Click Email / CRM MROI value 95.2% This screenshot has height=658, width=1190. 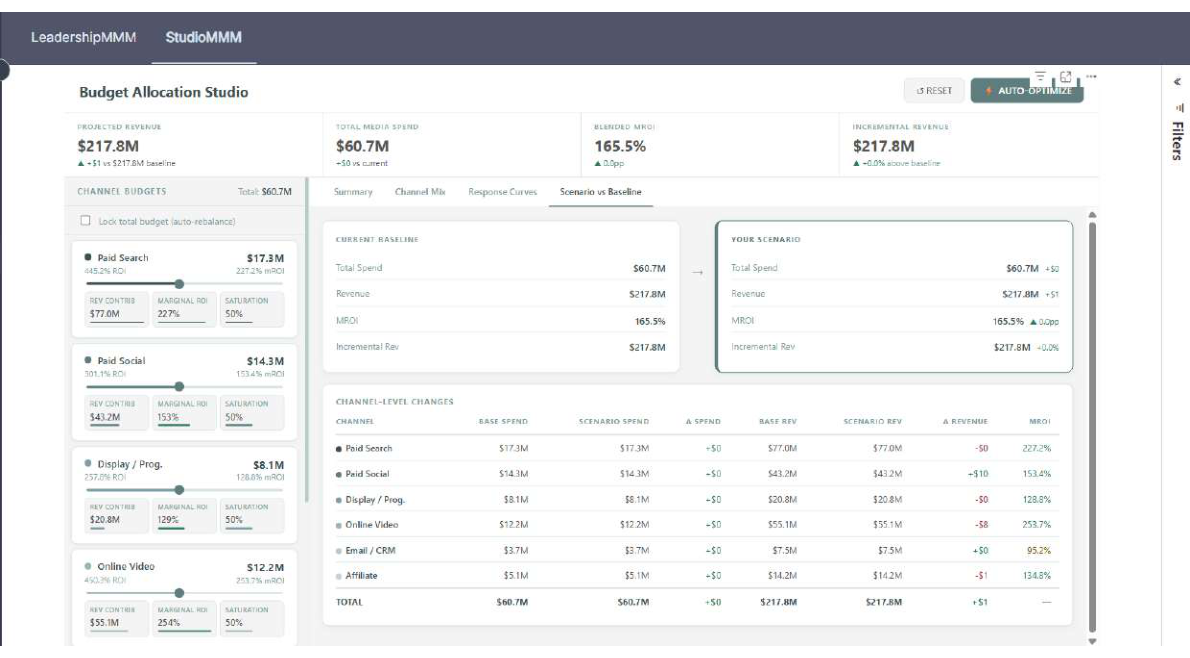[1039, 551]
